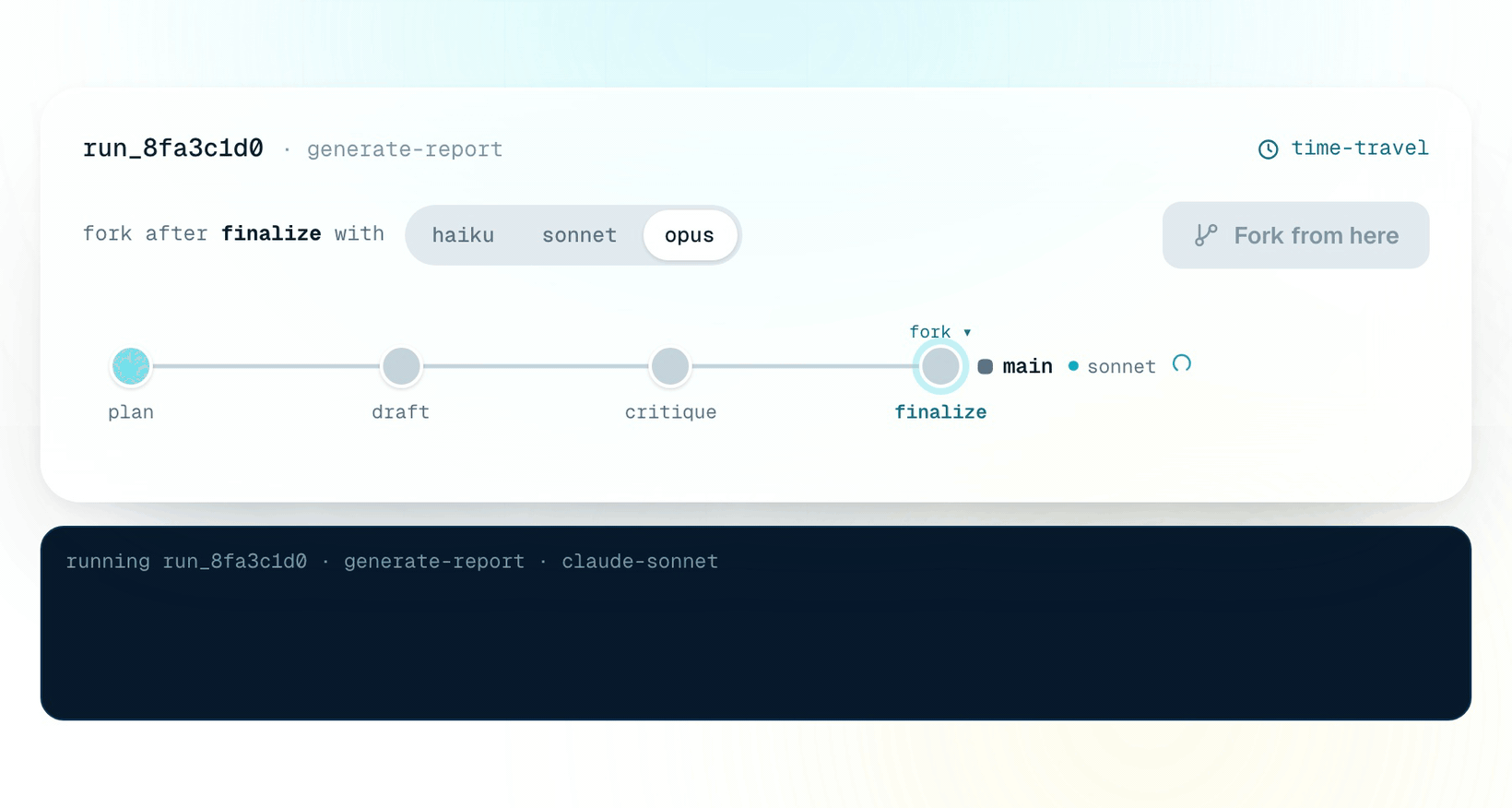Click the run_8fa3c1d0 run title
1512x808 pixels.
[173, 149]
